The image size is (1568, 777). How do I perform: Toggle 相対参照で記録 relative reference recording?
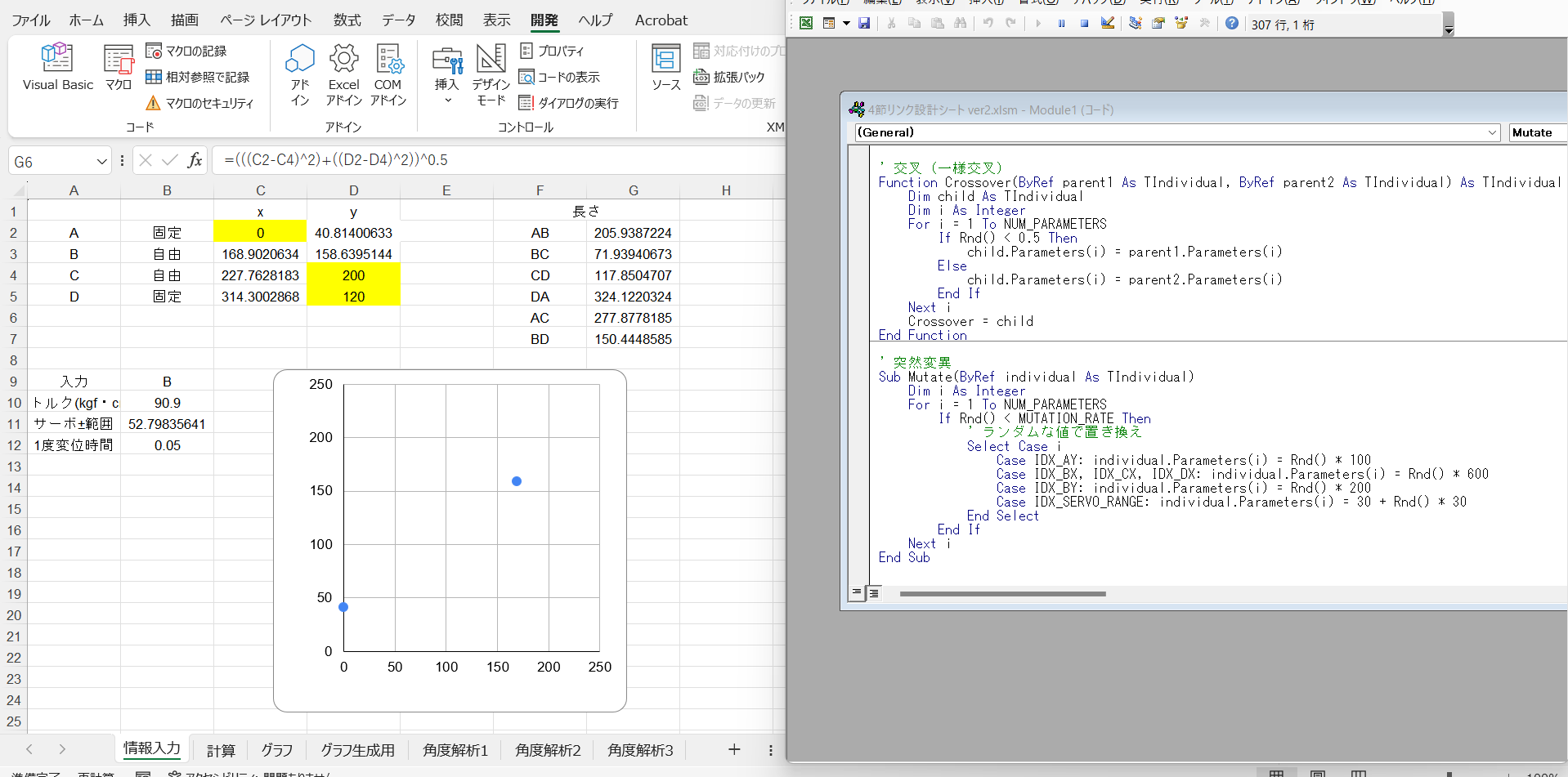pos(198,77)
